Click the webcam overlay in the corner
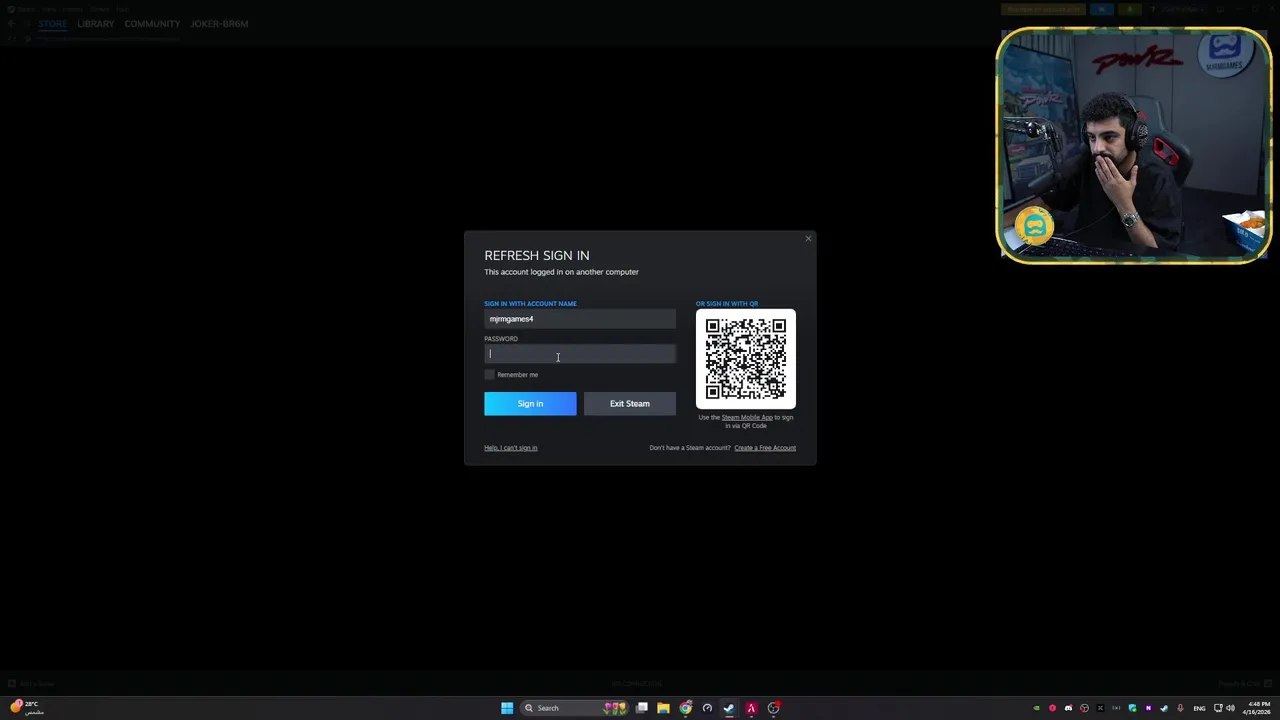Image resolution: width=1280 pixels, height=720 pixels. point(1134,145)
